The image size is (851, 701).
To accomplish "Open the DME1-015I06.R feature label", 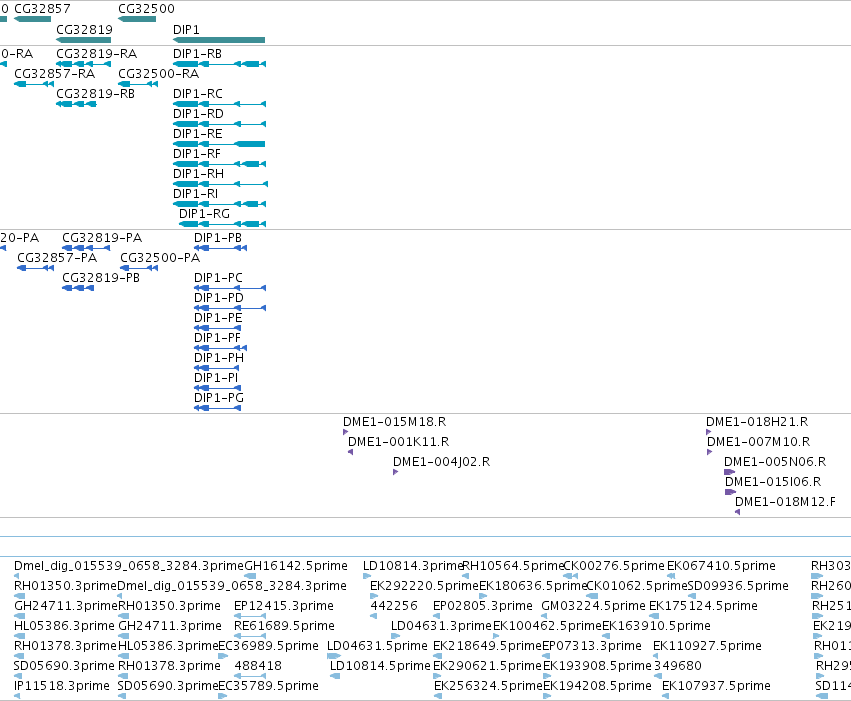I will tap(773, 482).
